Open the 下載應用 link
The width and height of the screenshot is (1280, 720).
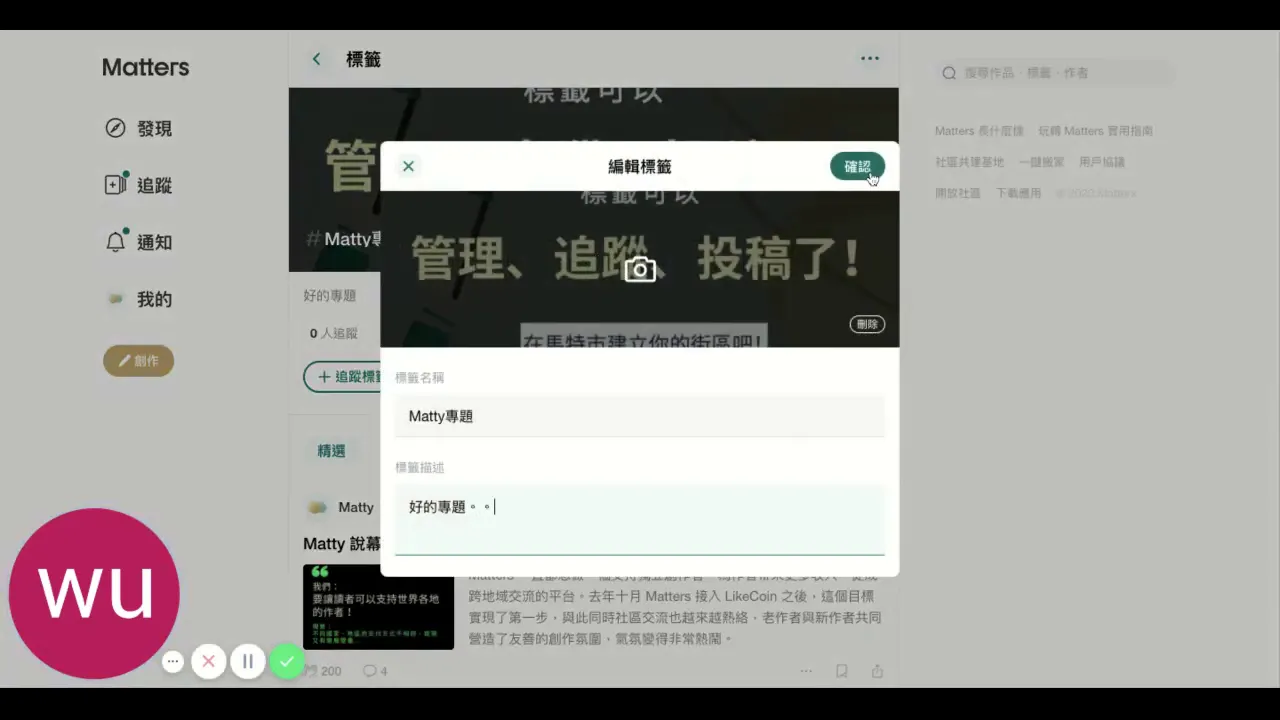[1018, 193]
